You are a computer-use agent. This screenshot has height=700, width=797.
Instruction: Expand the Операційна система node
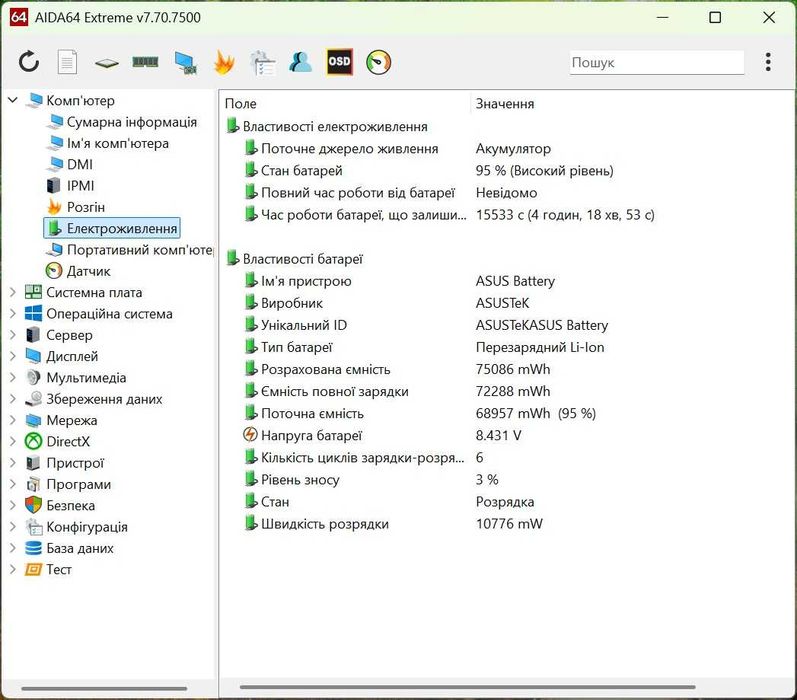[x=13, y=314]
